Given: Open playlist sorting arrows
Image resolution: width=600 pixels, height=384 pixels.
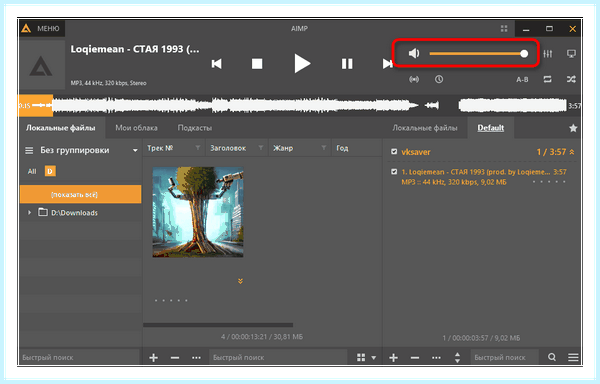Looking at the screenshot, I should tap(457, 358).
